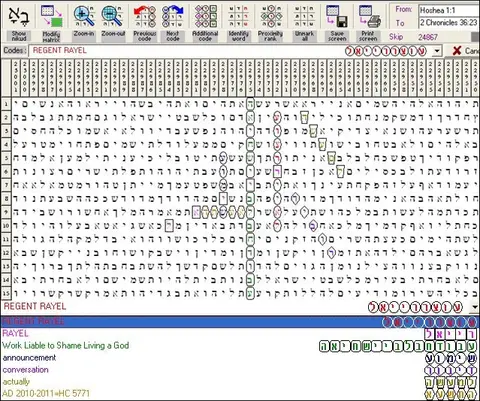Click the Cancel red X button

457,51
